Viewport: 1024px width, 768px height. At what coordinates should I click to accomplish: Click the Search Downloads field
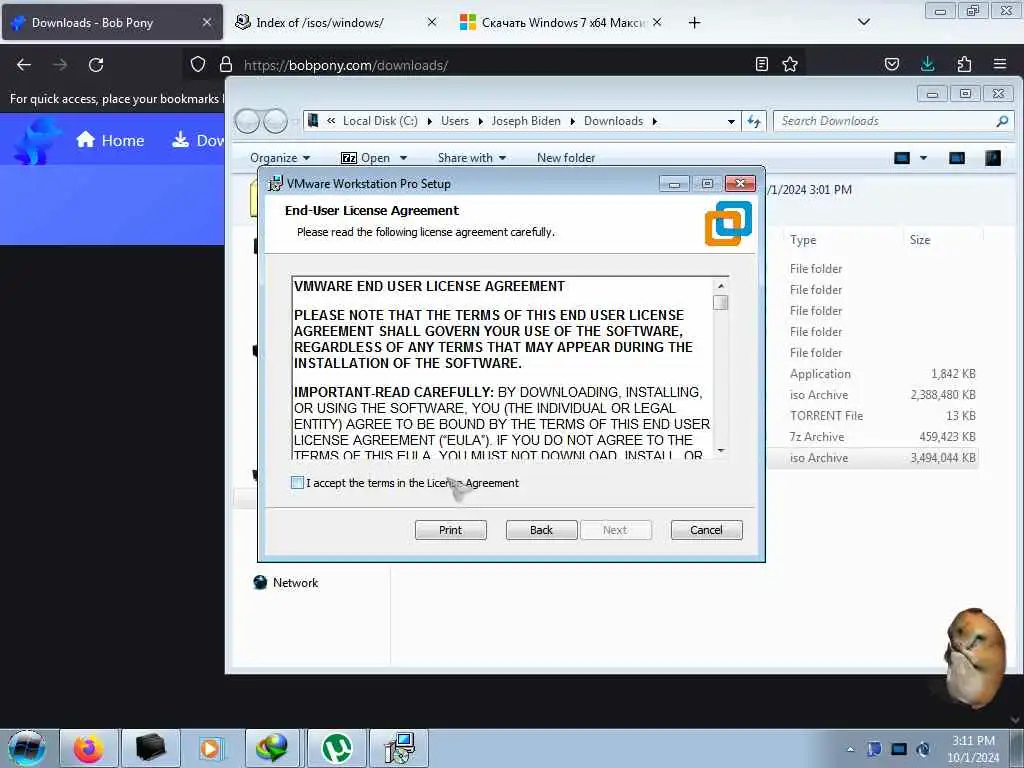(885, 121)
